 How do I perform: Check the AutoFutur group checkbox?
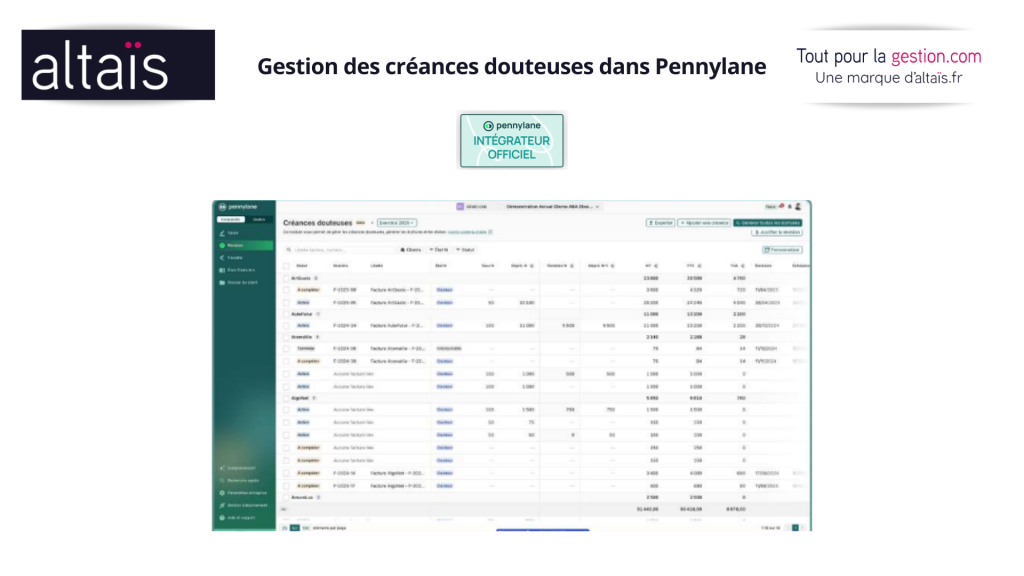coord(286,314)
